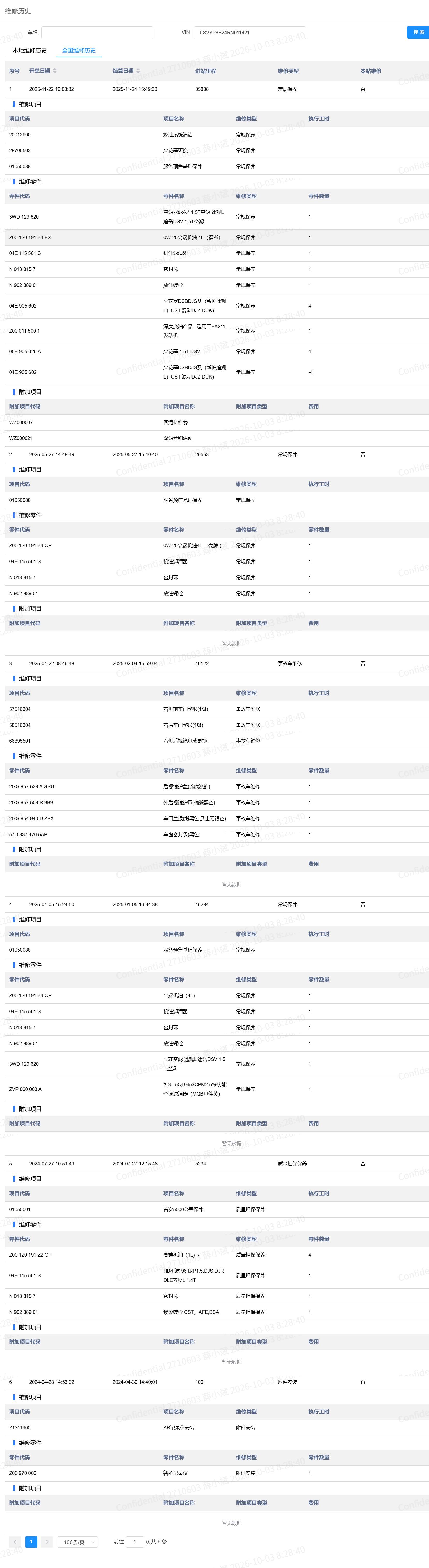Select record row dated 2024-04-28 14:53:02
429x1568 pixels.
pyautogui.click(x=217, y=1382)
